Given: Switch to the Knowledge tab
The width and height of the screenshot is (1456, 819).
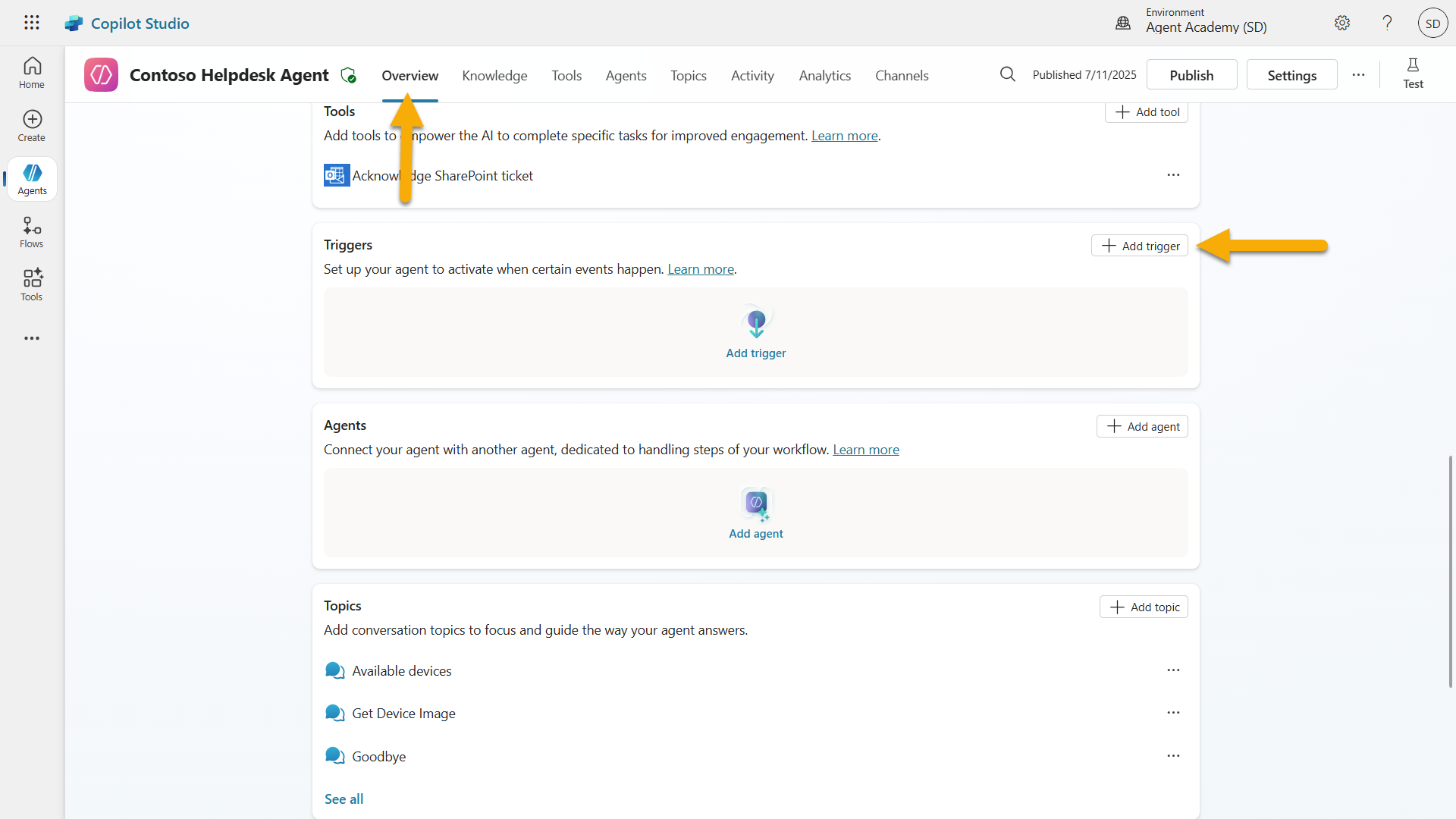Looking at the screenshot, I should (494, 75).
